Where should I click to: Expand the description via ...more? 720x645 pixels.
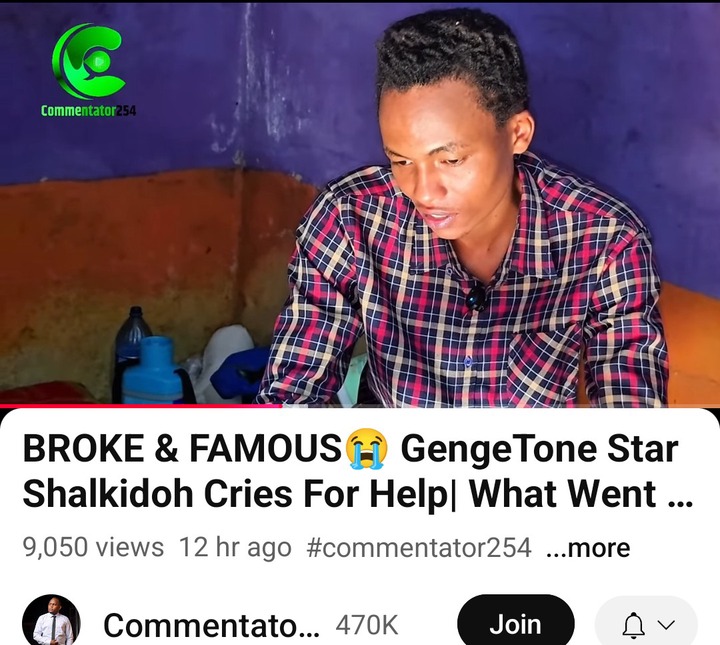[x=588, y=548]
